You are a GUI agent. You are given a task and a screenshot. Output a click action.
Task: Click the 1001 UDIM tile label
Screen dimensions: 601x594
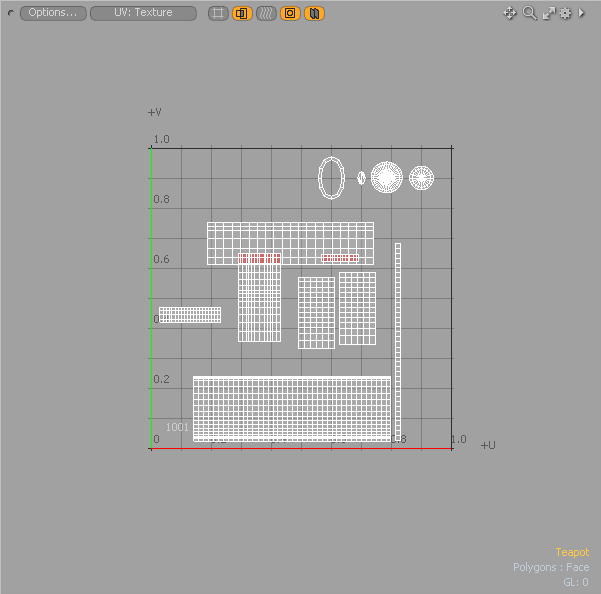coord(177,427)
